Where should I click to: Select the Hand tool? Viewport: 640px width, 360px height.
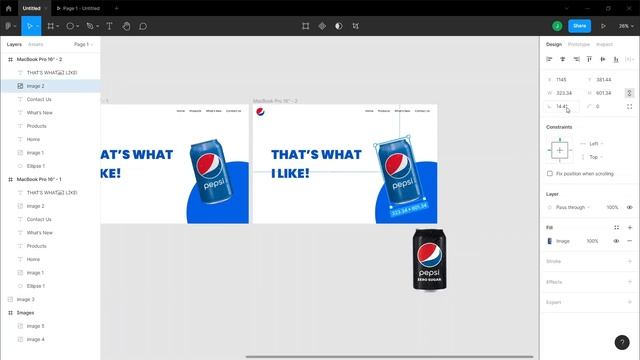point(126,26)
